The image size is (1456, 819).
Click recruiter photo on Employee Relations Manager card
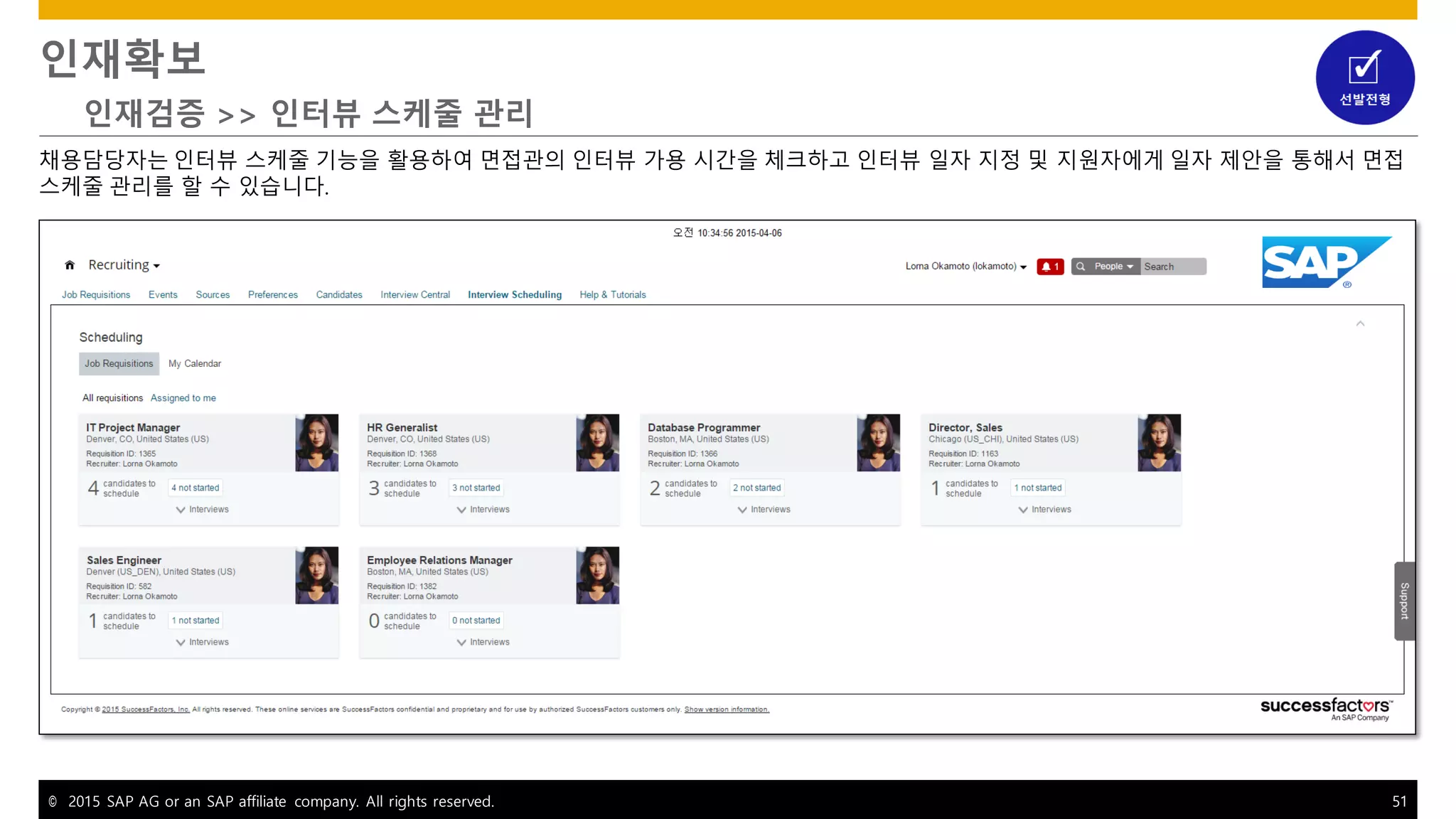[x=598, y=576]
